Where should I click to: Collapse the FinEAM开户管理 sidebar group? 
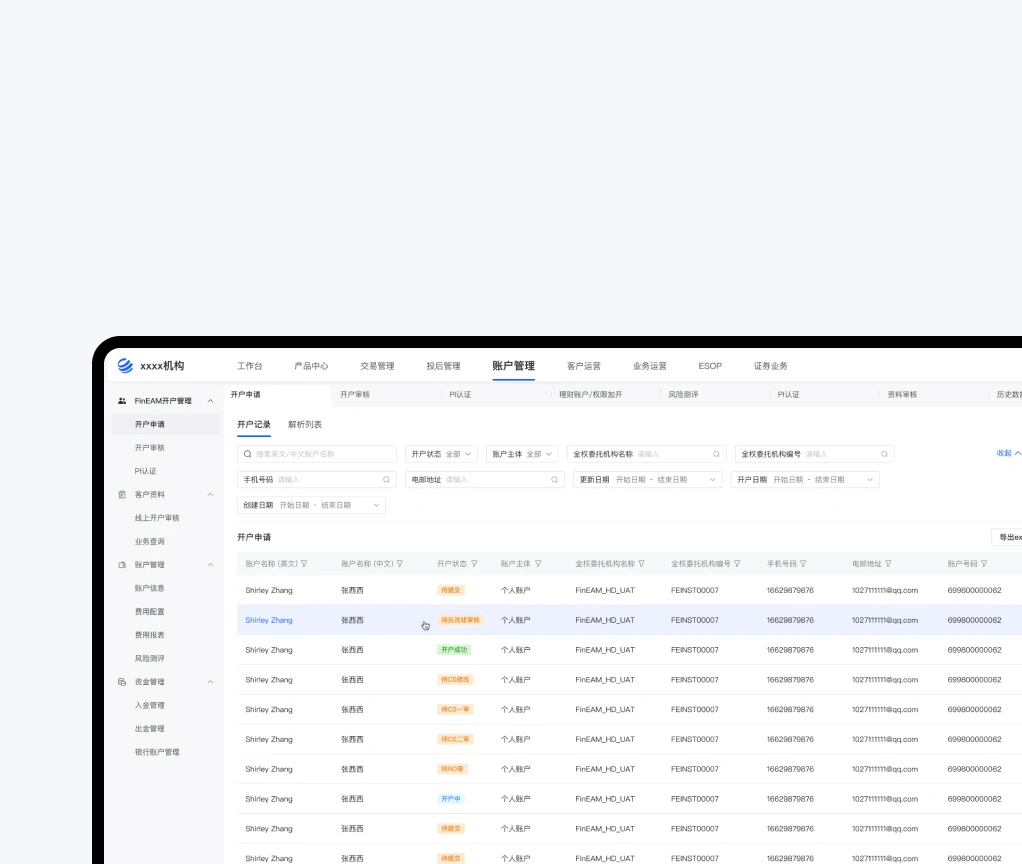[x=211, y=401]
